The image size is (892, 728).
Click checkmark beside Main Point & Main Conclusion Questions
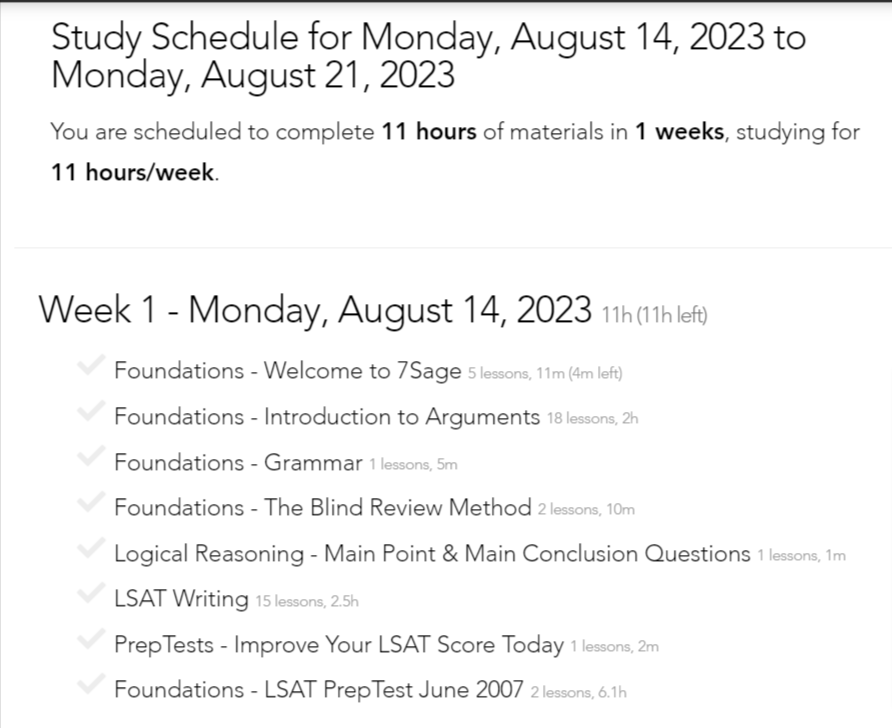click(91, 550)
